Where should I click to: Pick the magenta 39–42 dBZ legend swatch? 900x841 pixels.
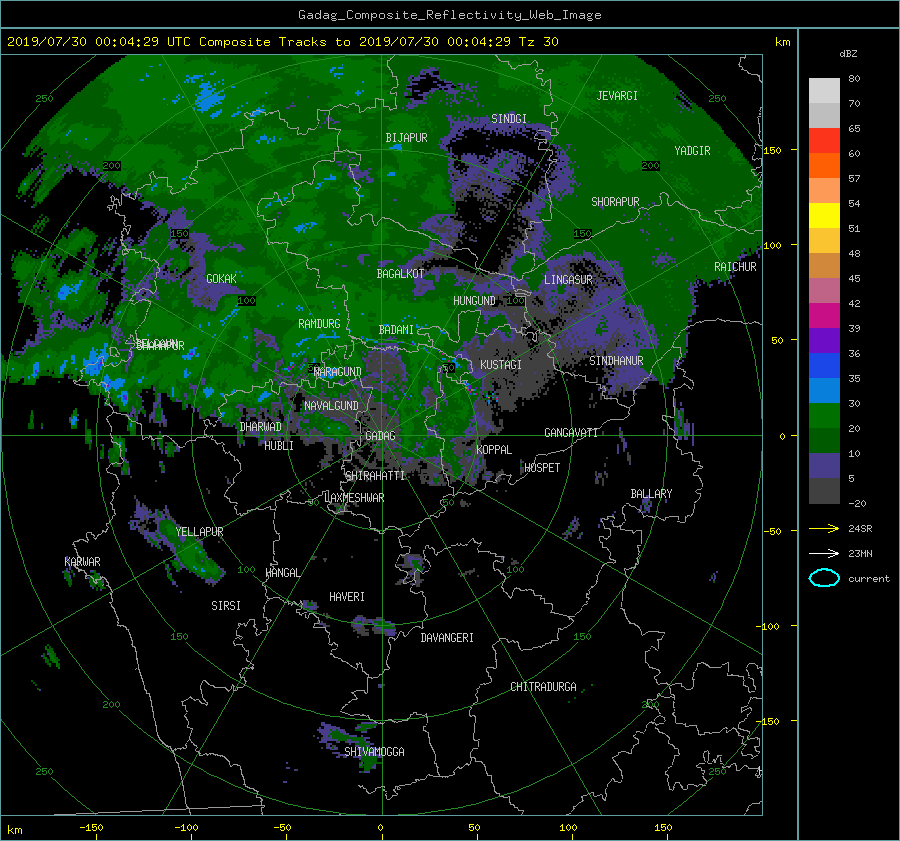click(824, 315)
